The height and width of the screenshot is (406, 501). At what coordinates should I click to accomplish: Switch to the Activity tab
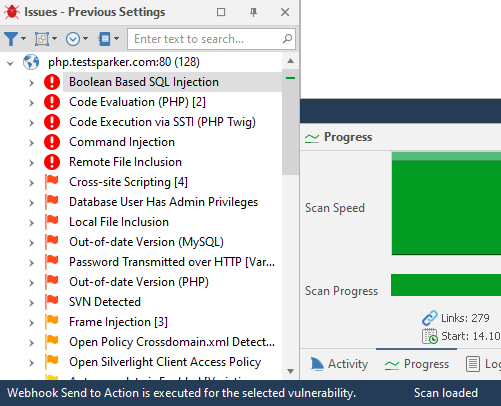339,364
